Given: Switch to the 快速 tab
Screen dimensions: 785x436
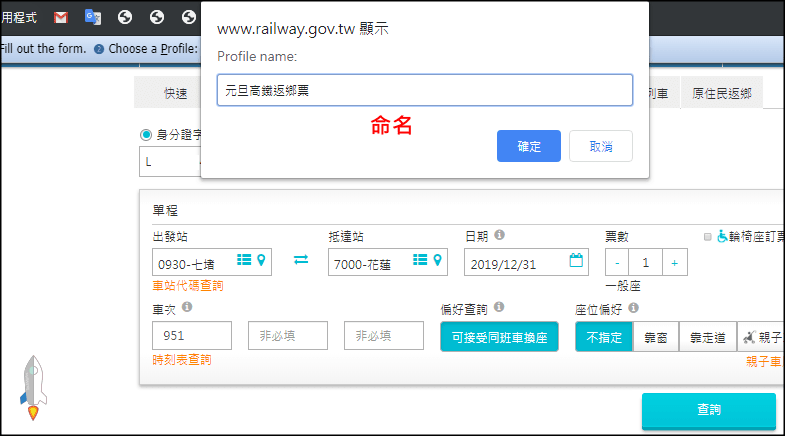Looking at the screenshot, I should coord(176,93).
